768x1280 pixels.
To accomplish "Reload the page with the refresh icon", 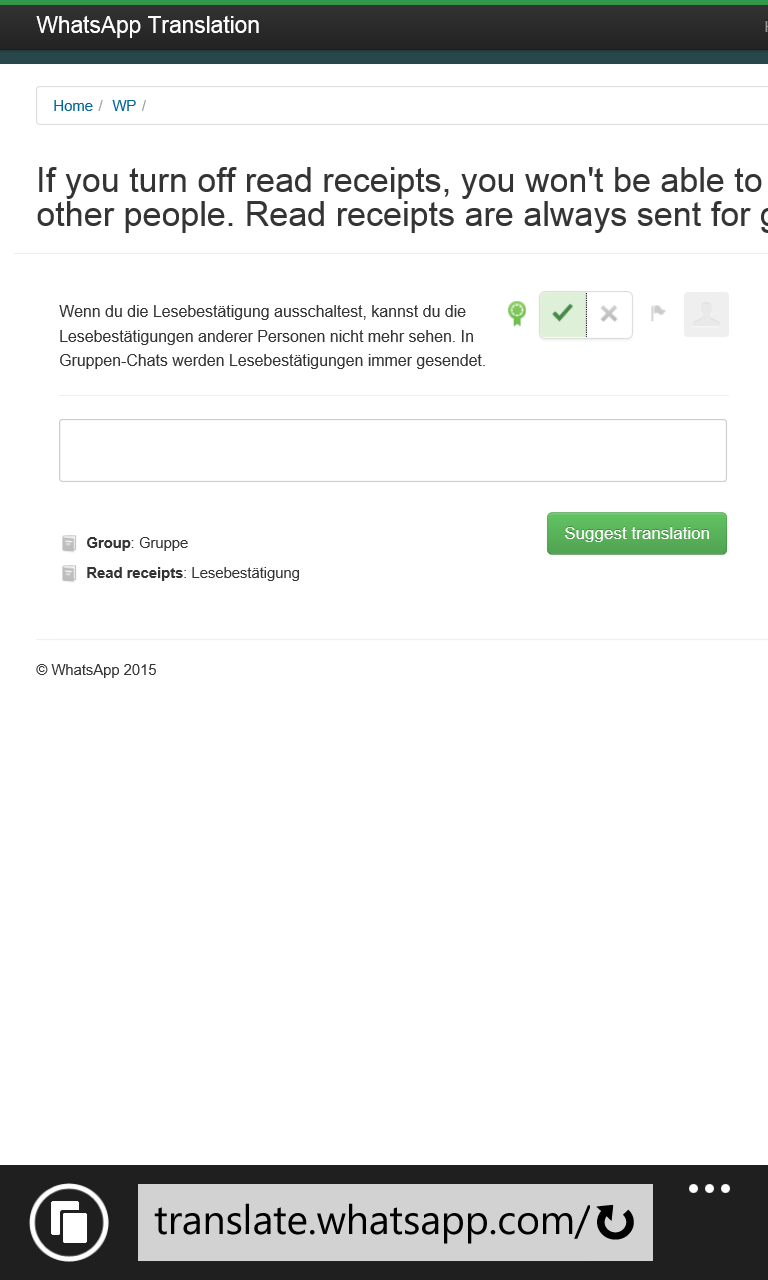I will point(615,1222).
